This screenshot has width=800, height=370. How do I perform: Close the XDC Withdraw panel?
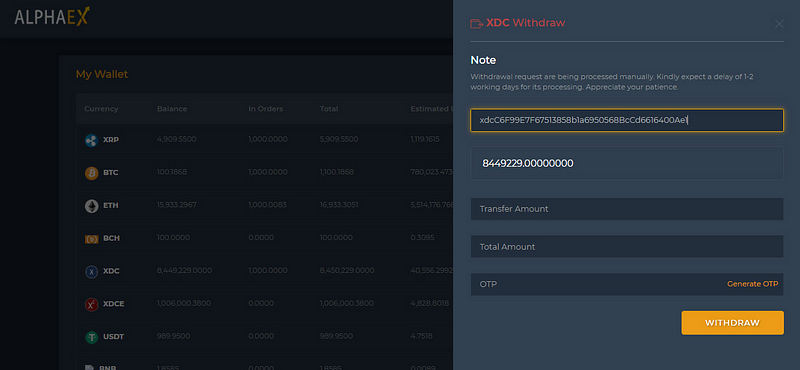tap(779, 23)
